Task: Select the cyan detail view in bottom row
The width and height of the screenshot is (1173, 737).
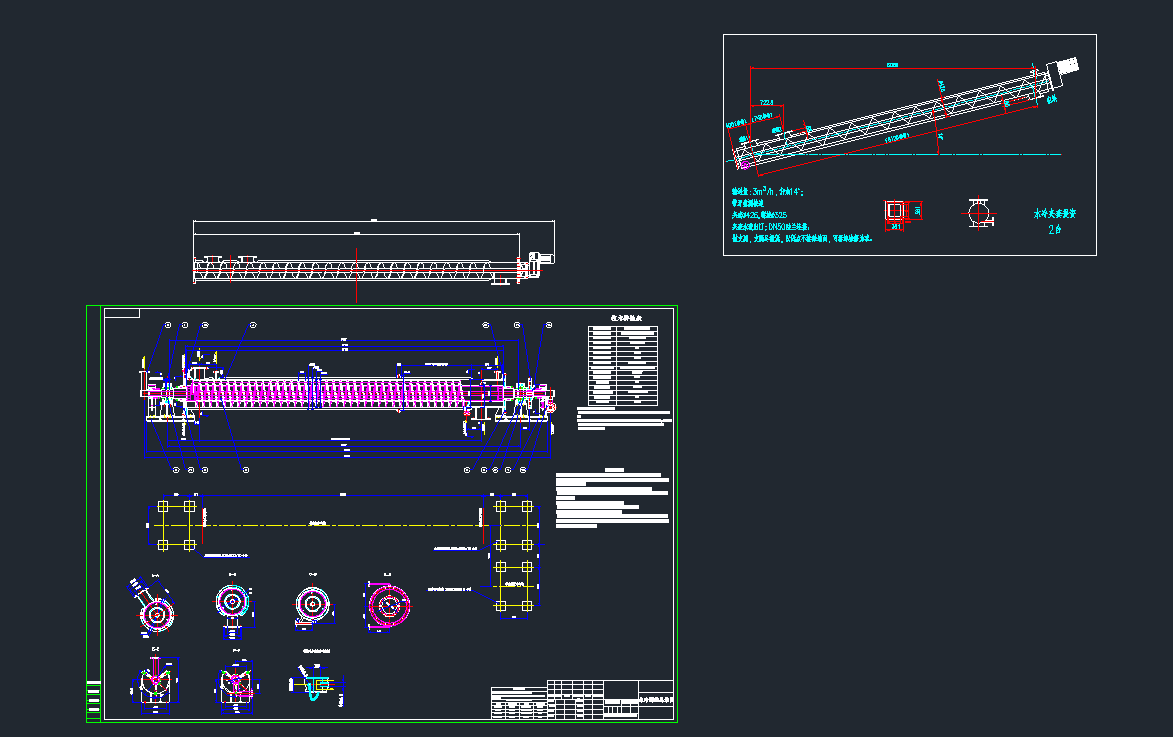Action: tap(315, 684)
